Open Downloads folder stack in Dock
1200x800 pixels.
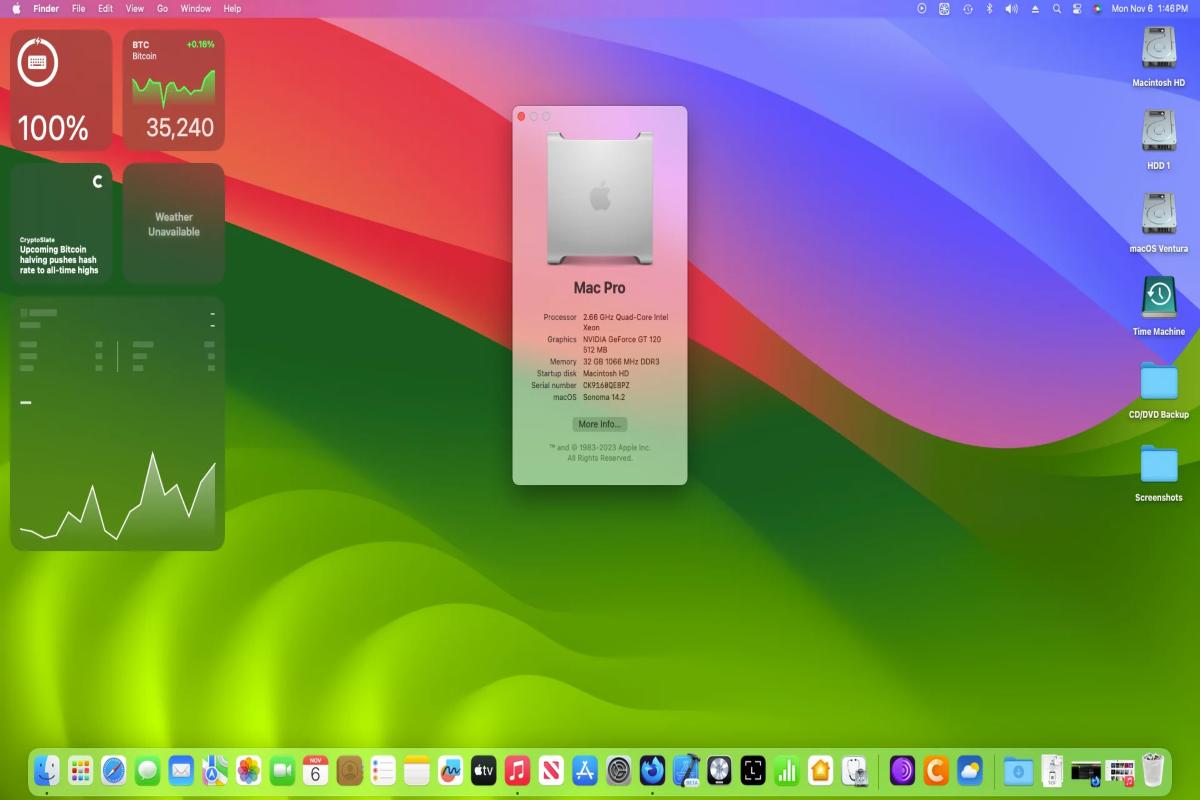coord(1018,771)
